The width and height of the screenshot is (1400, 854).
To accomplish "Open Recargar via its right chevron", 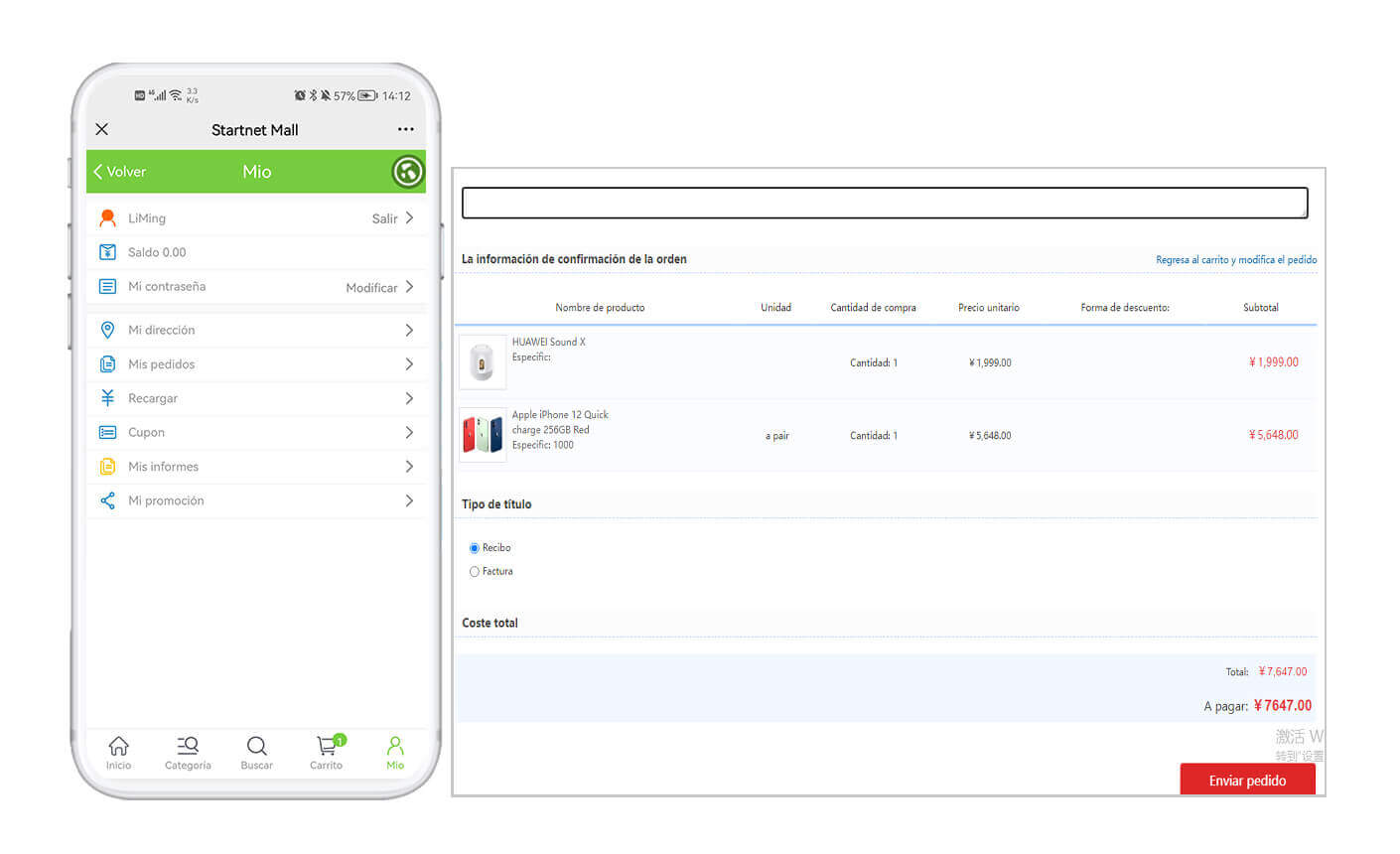I will pyautogui.click(x=408, y=398).
